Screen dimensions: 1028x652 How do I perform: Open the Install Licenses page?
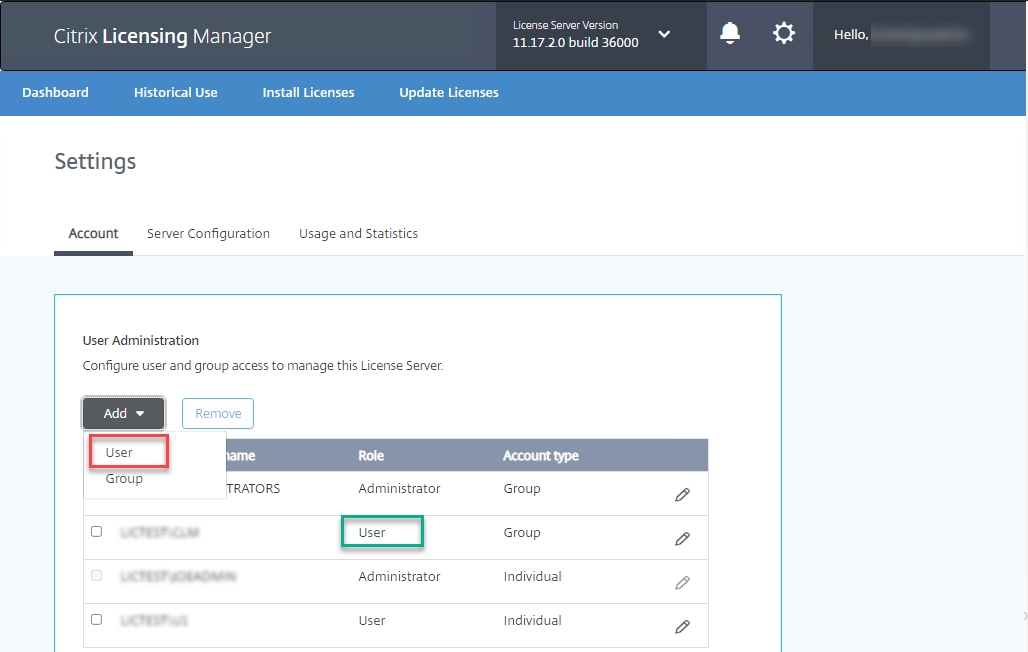point(308,93)
